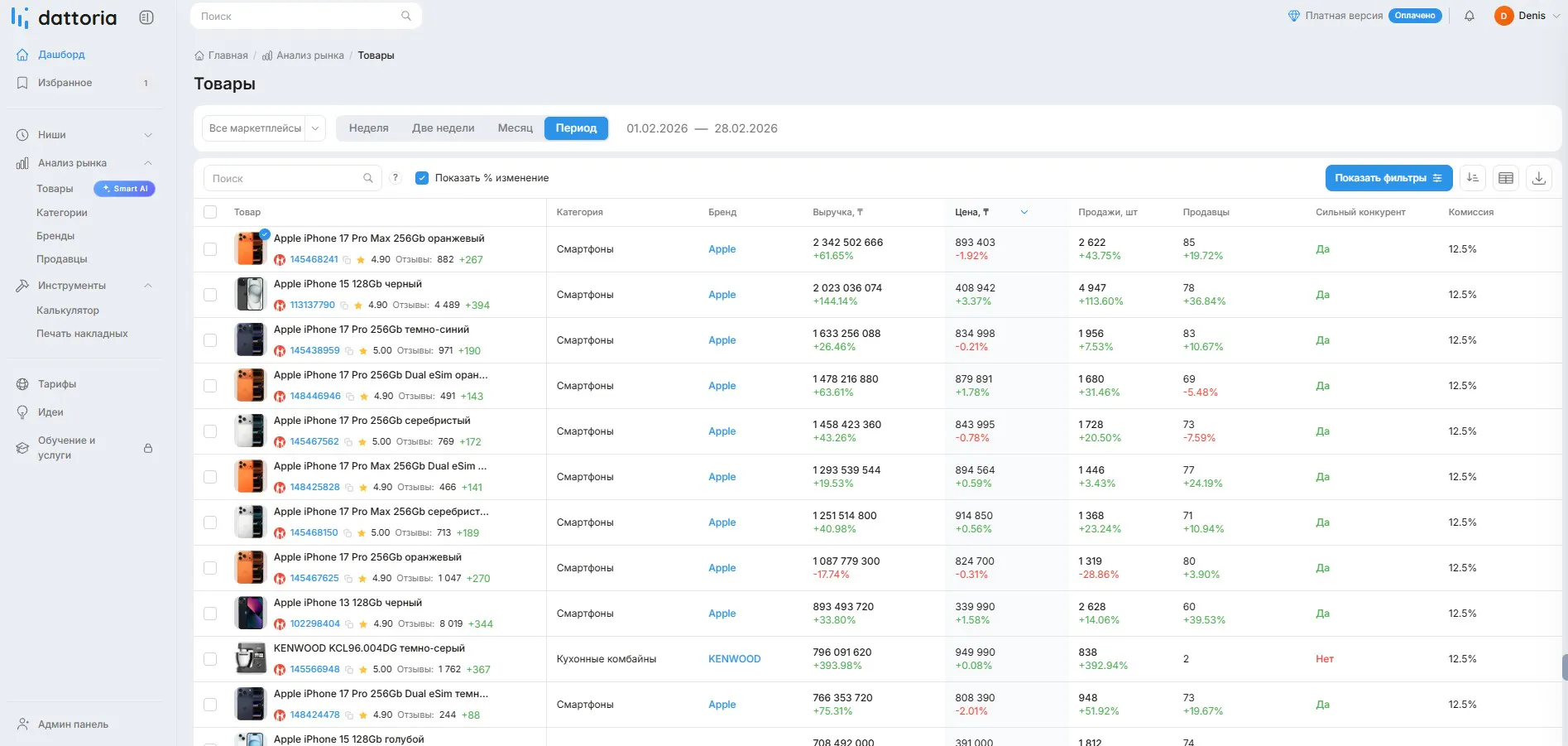Click magnifier in the table search field

368,178
